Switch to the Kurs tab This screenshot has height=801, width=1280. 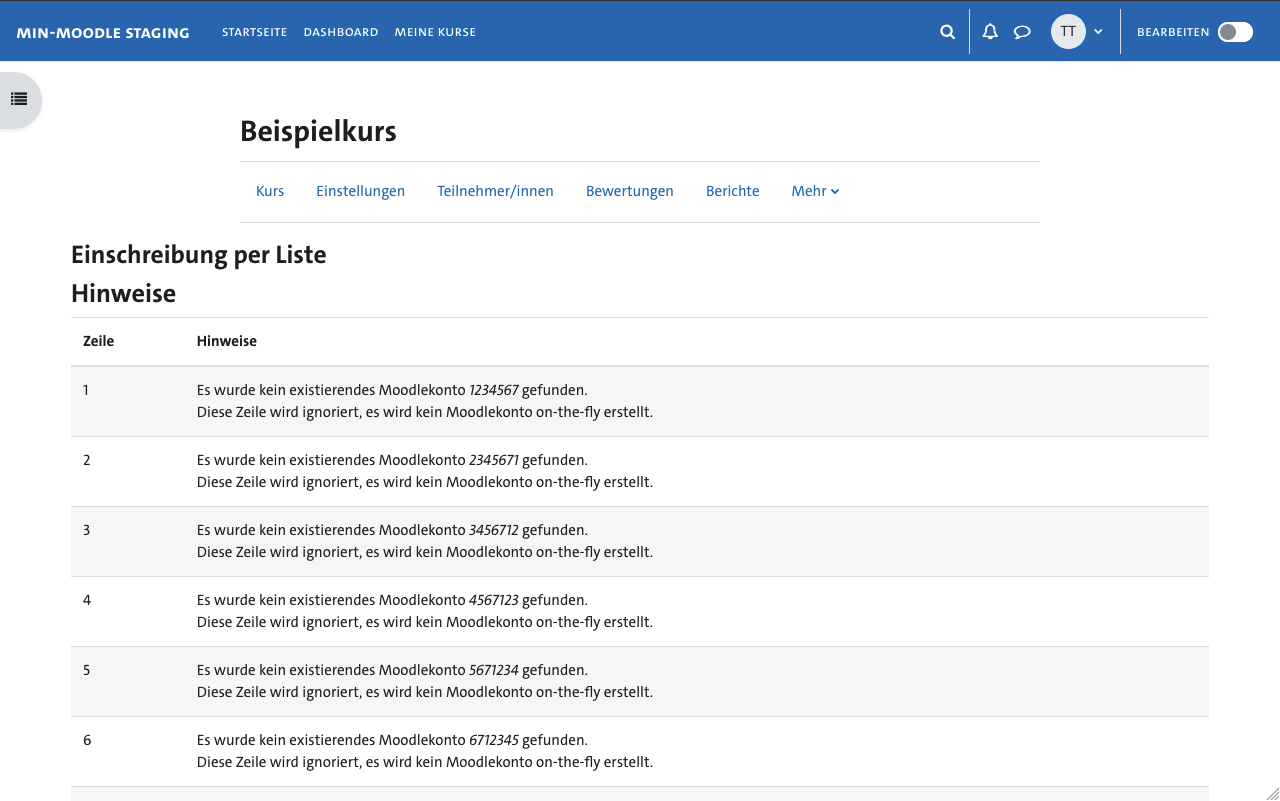pyautogui.click(x=270, y=191)
